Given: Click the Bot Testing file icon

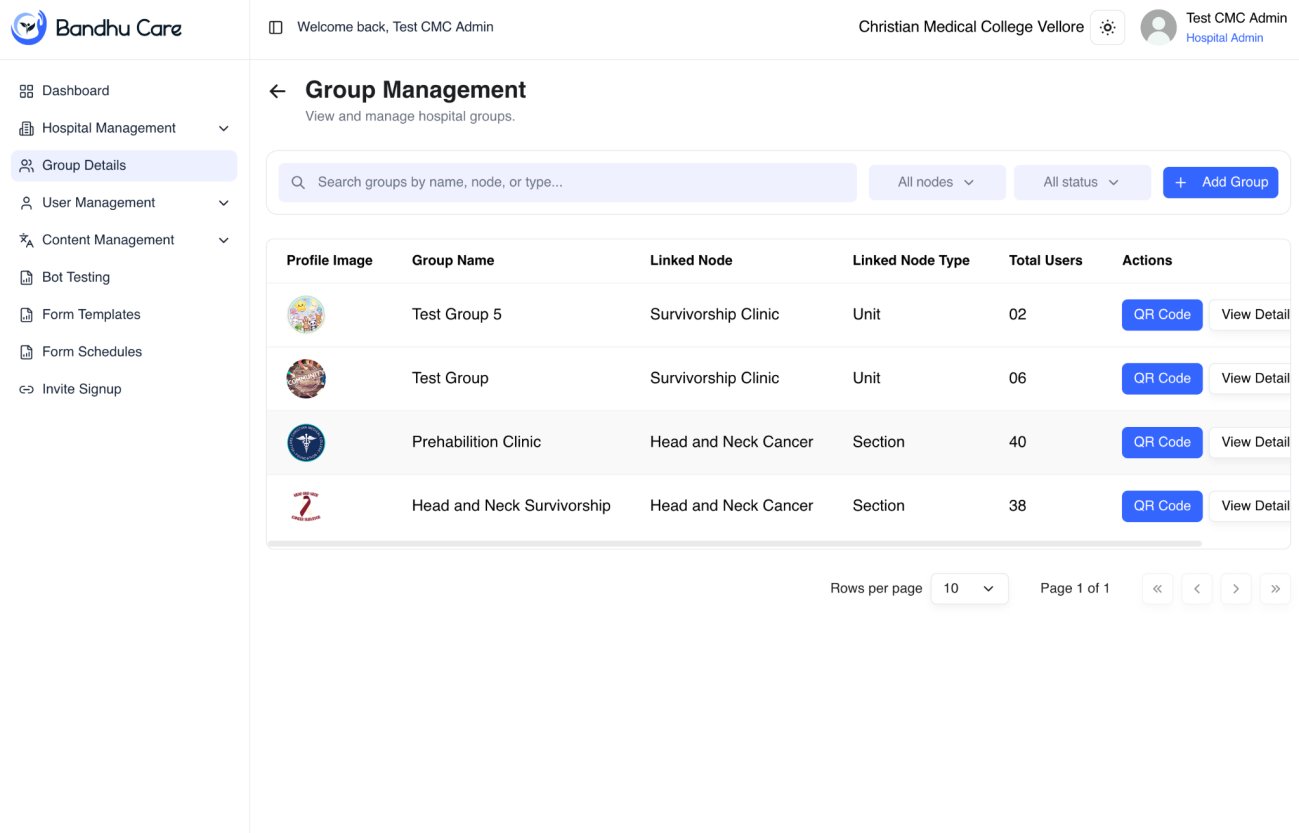Looking at the screenshot, I should [26, 278].
